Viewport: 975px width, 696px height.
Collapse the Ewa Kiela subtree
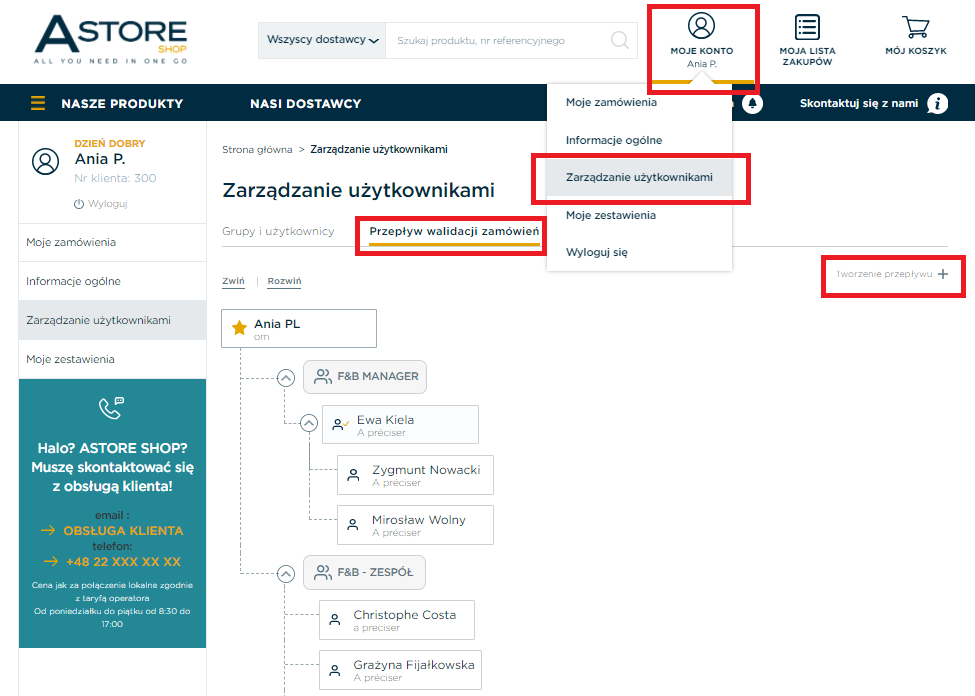[x=309, y=424]
